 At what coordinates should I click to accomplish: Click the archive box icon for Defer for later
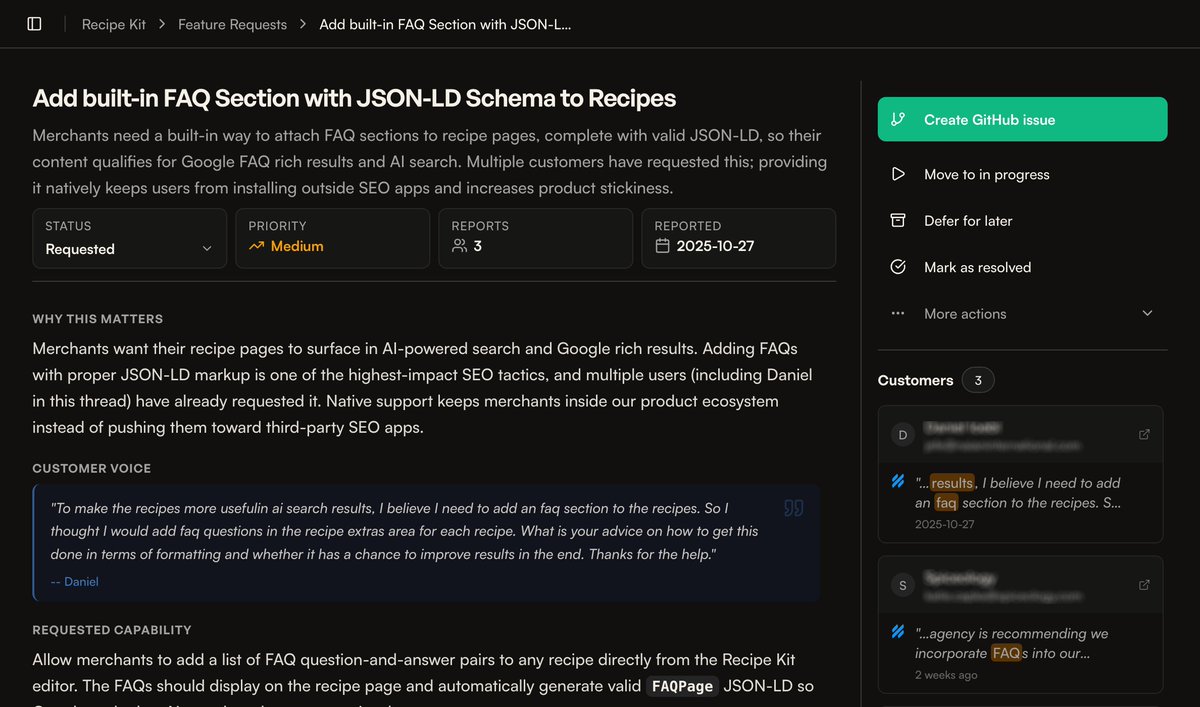coord(898,220)
